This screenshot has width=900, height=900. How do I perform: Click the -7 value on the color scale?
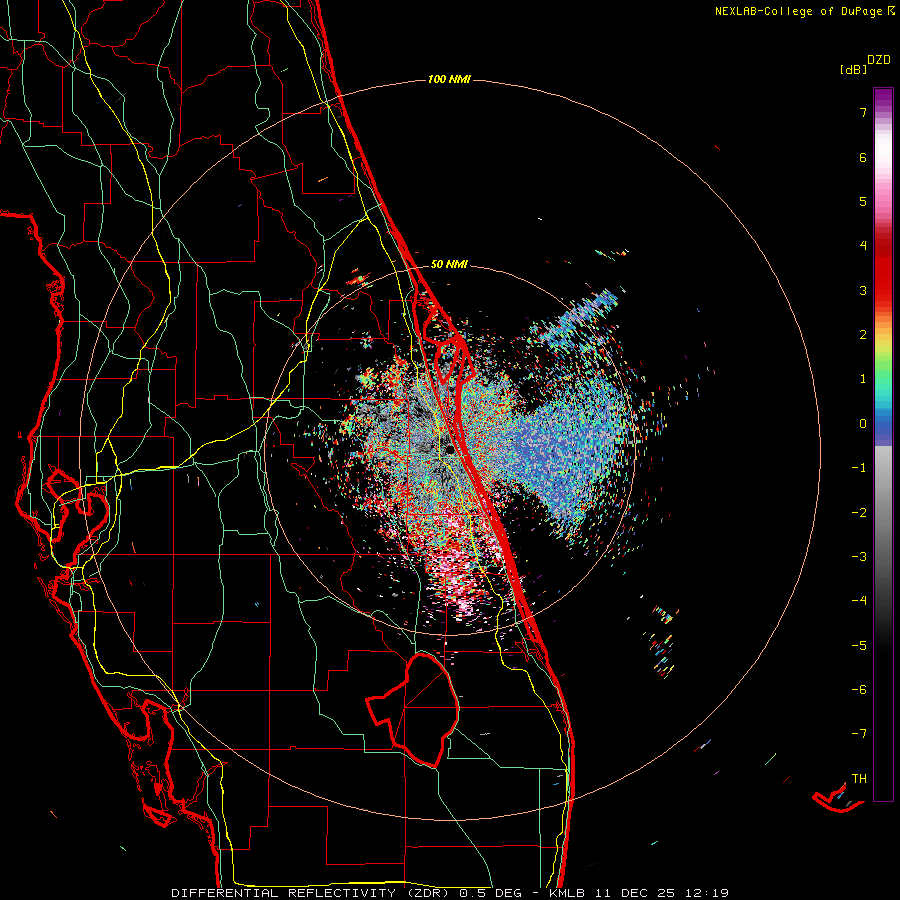point(859,734)
